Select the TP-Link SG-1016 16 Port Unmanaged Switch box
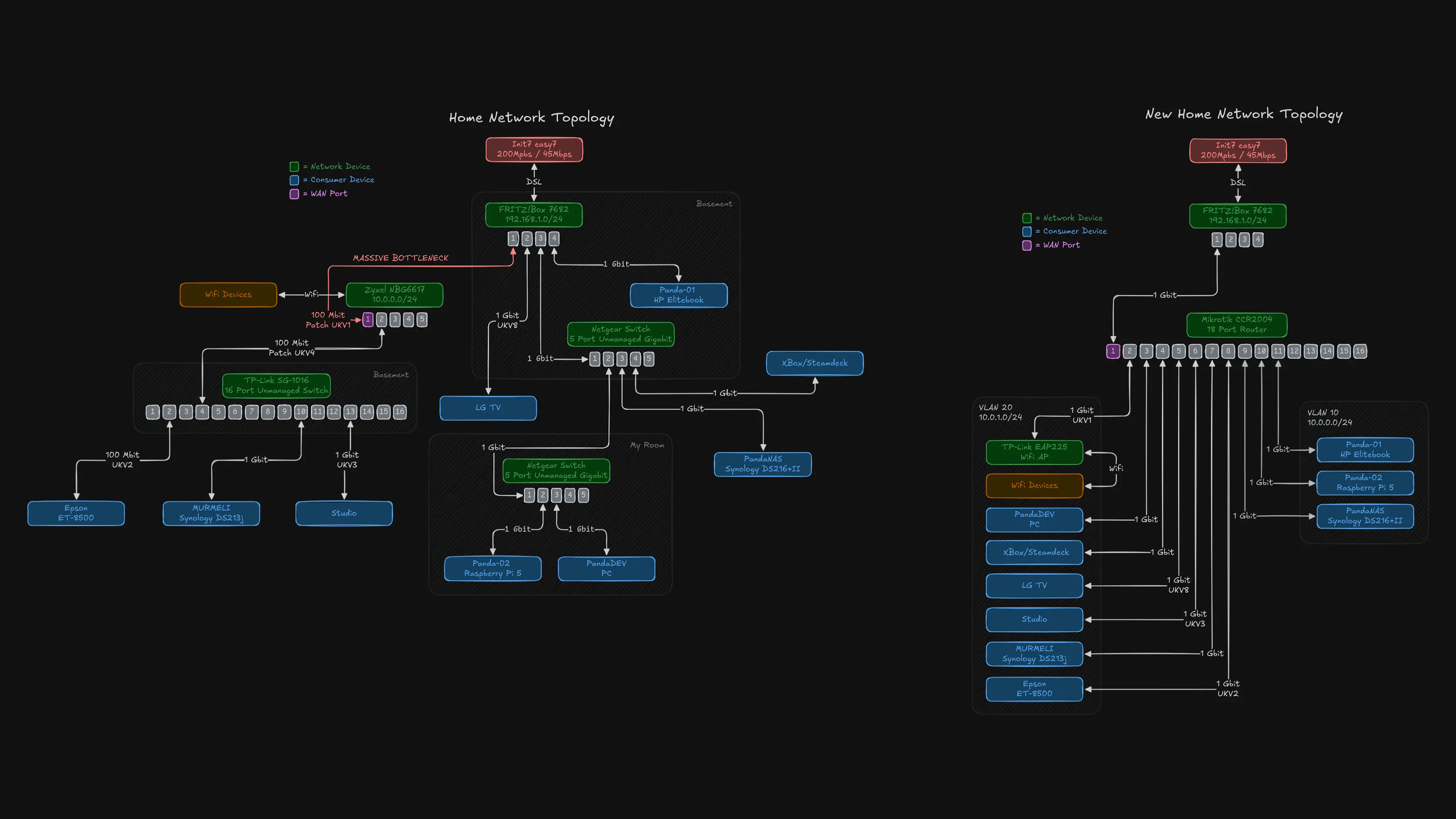The width and height of the screenshot is (1456, 819). click(276, 386)
